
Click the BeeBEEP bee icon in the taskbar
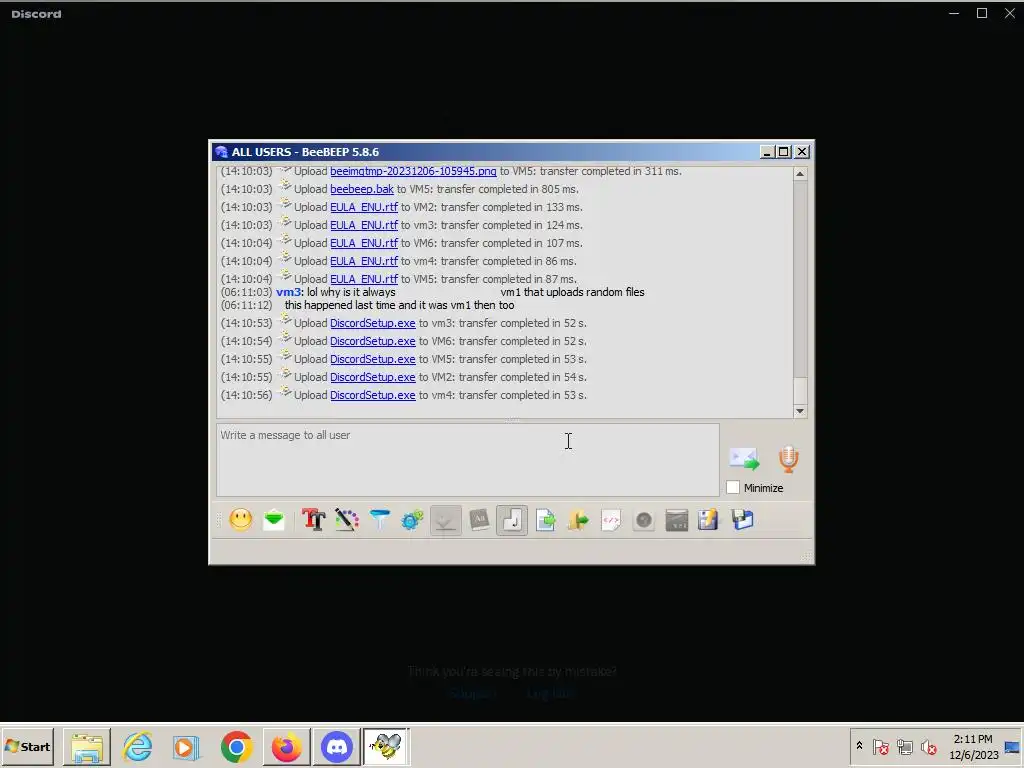387,746
